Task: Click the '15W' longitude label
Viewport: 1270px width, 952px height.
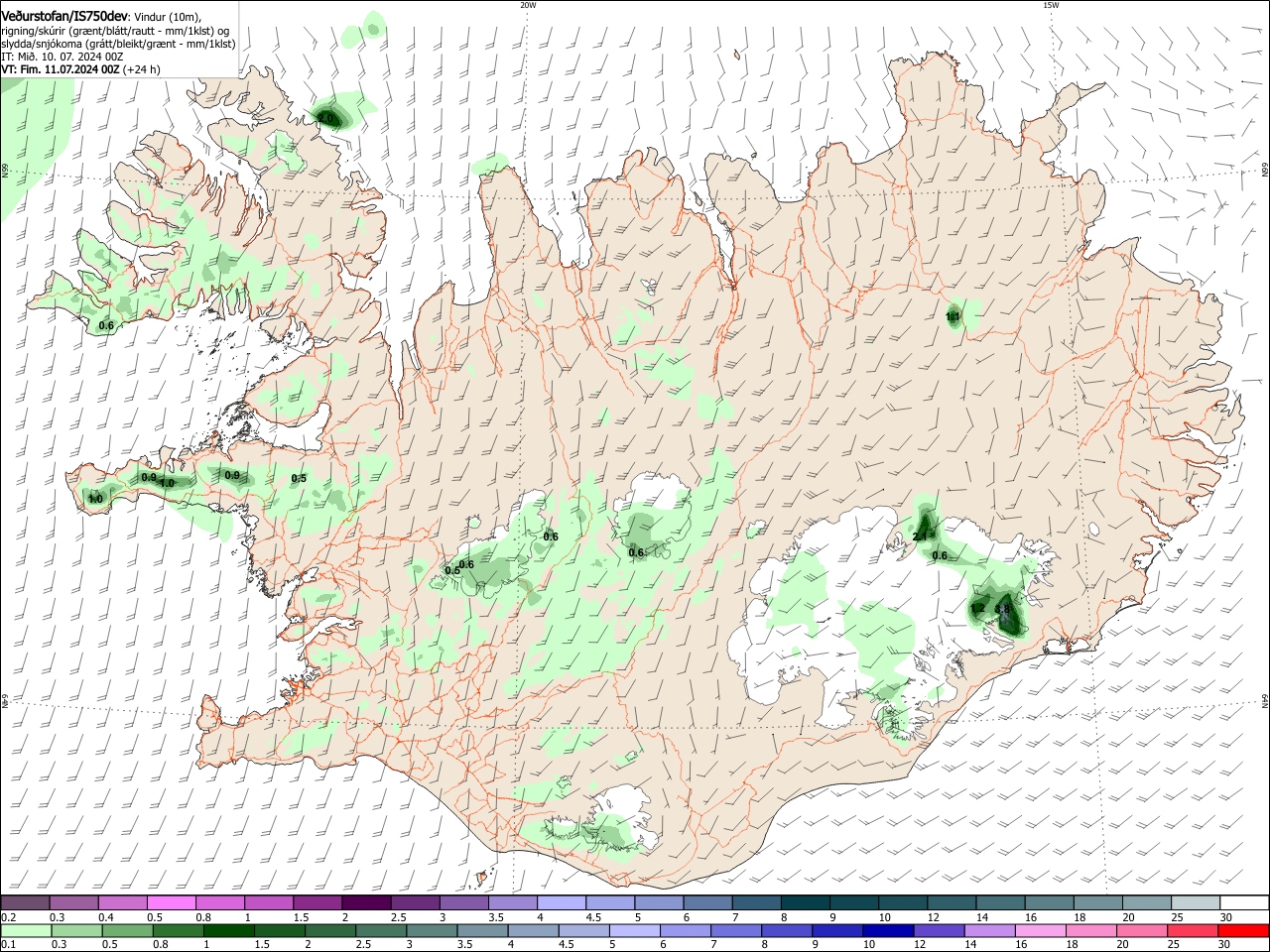Action: coord(1051,5)
